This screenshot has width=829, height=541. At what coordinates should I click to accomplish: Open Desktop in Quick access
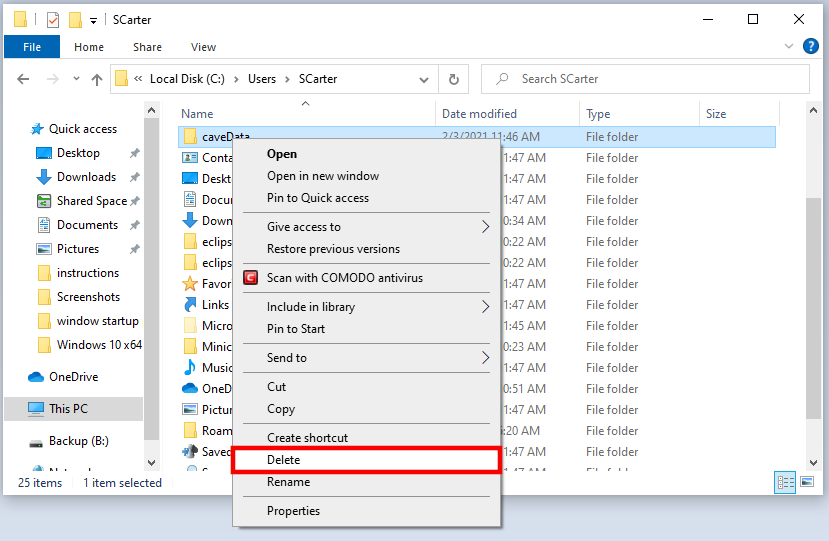pos(78,153)
